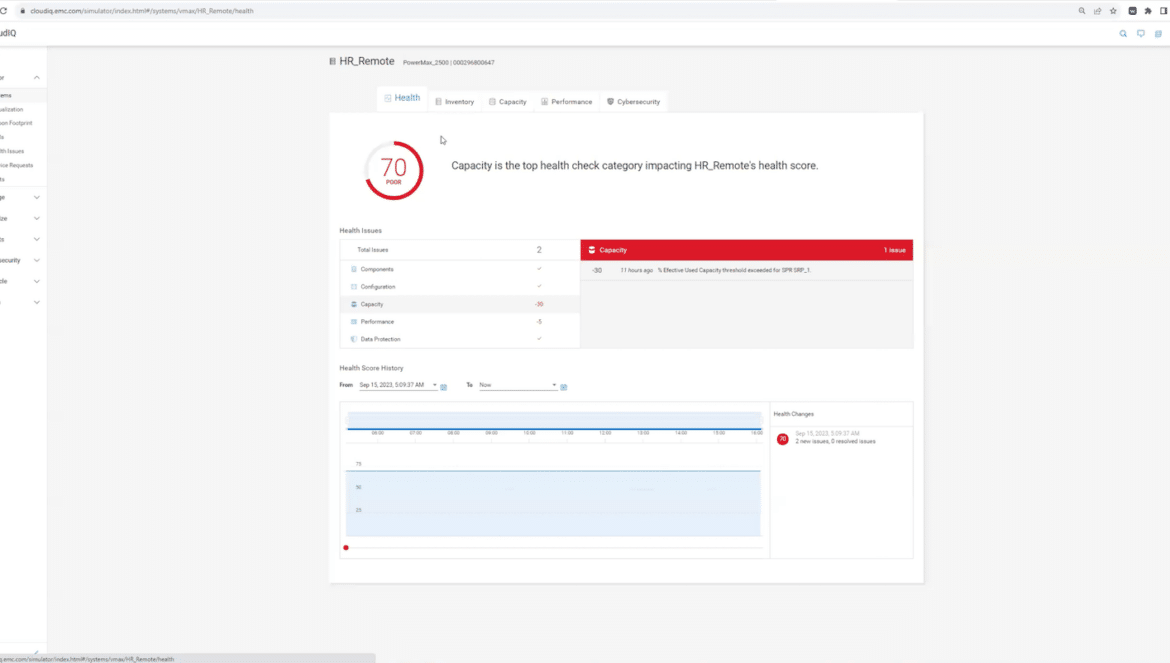Image resolution: width=1170 pixels, height=663 pixels.
Task: Click the Health tab icon
Action: (x=388, y=98)
